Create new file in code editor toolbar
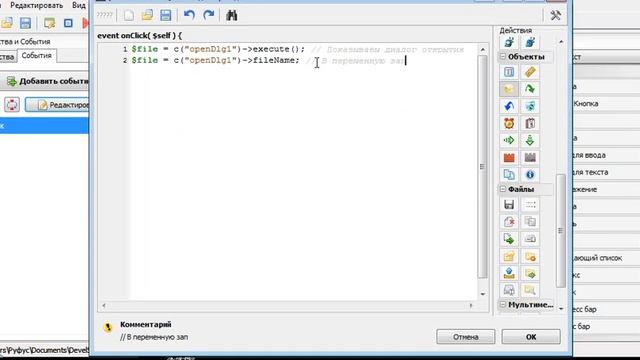Viewport: 640px width, 360px height. tap(129, 16)
